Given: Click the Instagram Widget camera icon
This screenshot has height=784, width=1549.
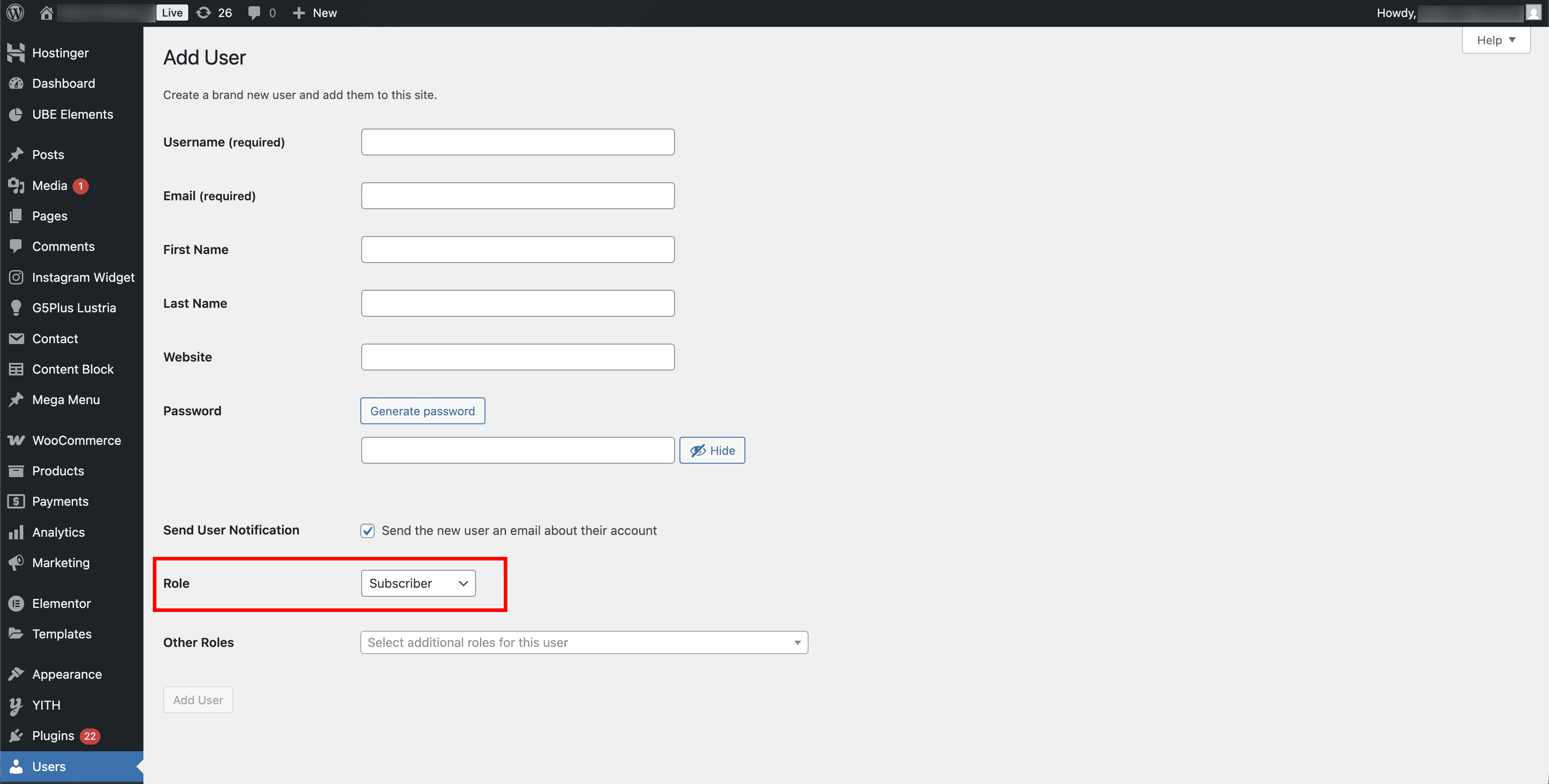Looking at the screenshot, I should (x=16, y=277).
